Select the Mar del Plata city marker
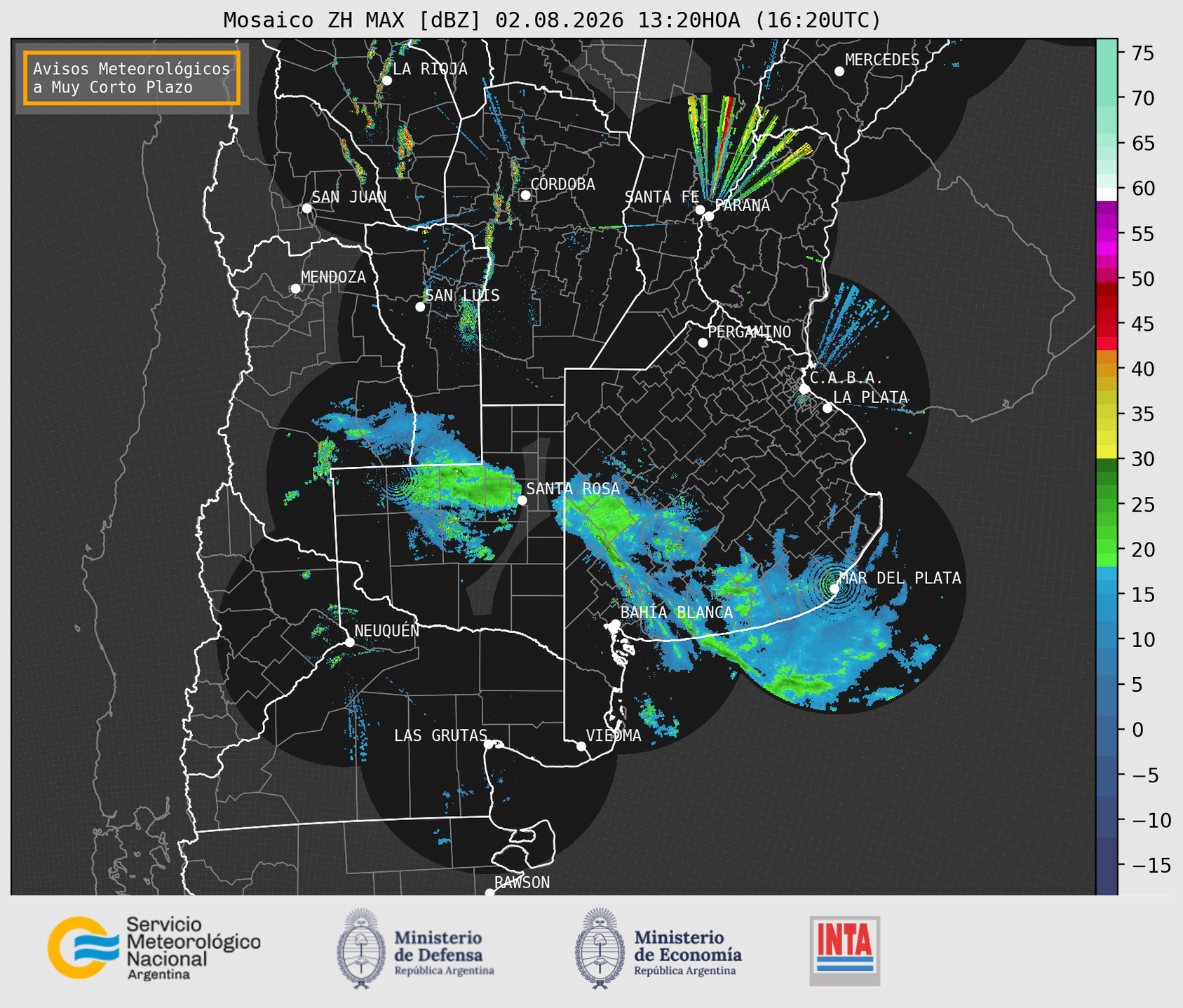1183x1008 pixels. click(x=834, y=589)
